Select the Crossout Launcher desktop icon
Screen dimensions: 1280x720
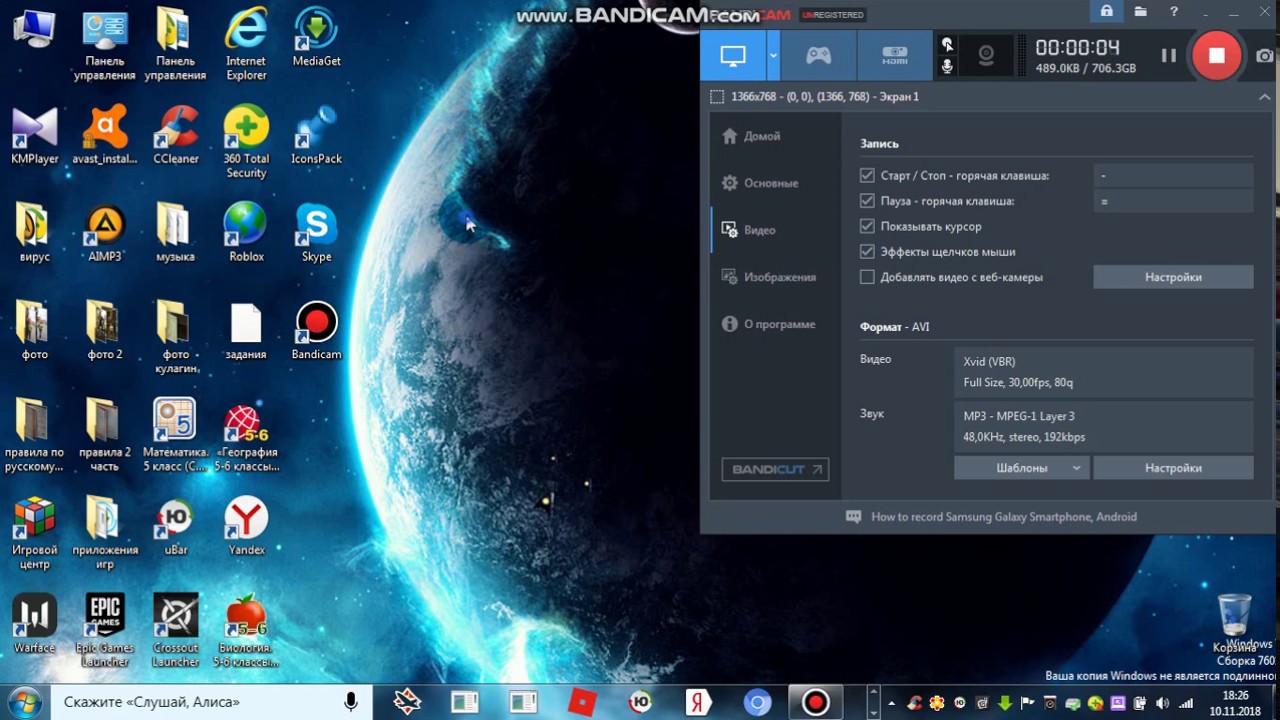(x=175, y=631)
